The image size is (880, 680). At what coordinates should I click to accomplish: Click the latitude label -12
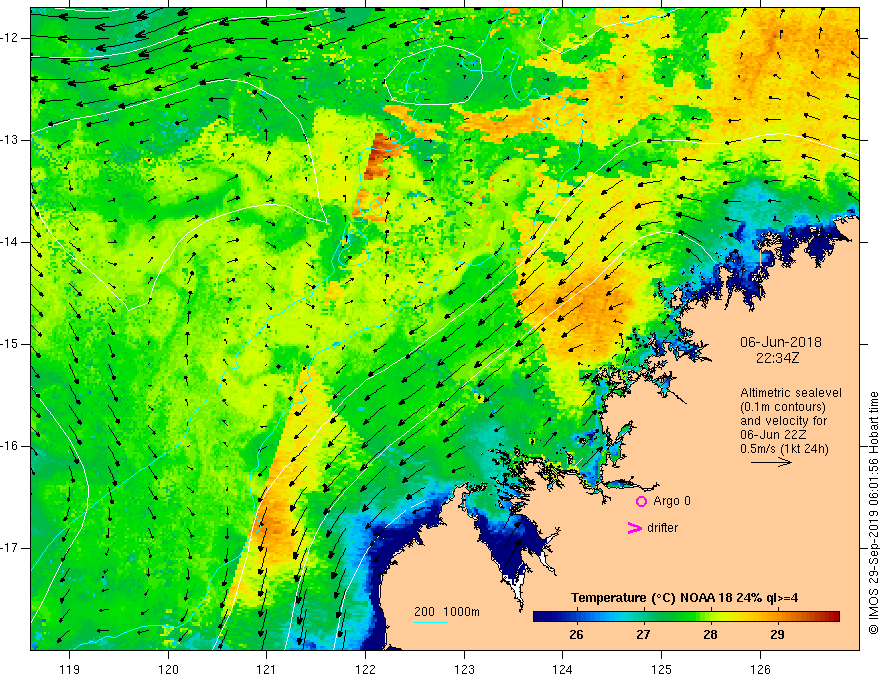coord(11,38)
